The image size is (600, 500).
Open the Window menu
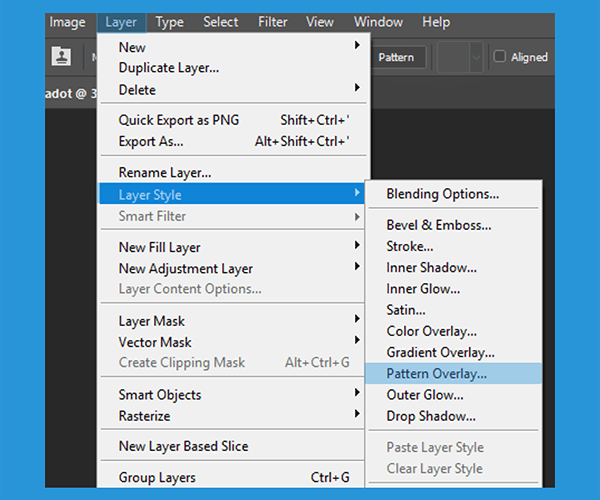click(x=378, y=22)
